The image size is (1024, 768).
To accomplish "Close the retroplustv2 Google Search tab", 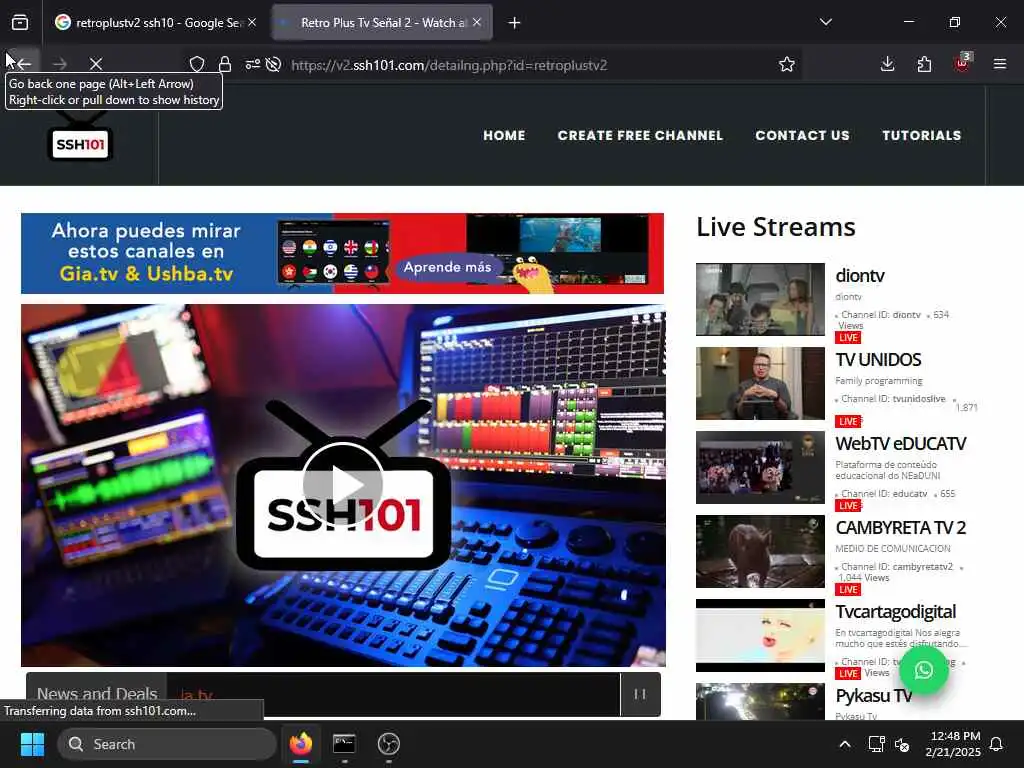I will tap(252, 22).
